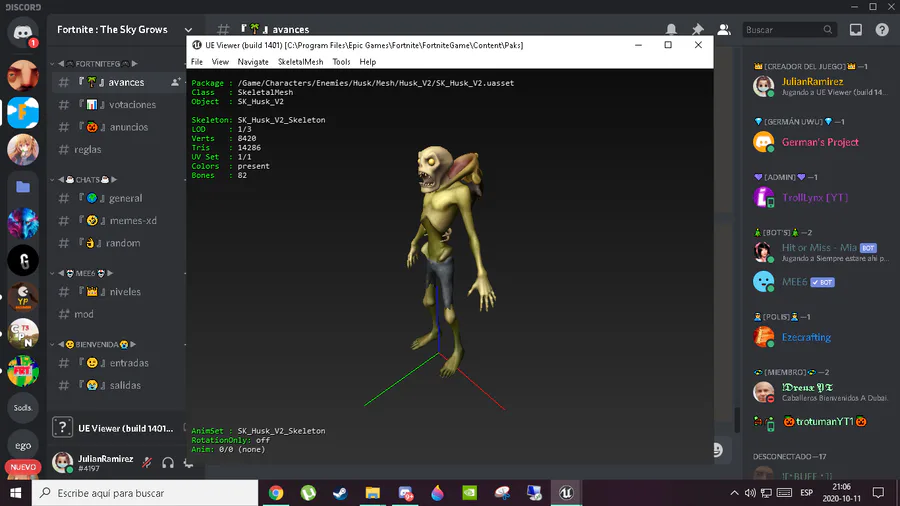900x506 pixels.
Task: Open UE Viewer SkeletalMesh menu
Action: click(x=300, y=62)
